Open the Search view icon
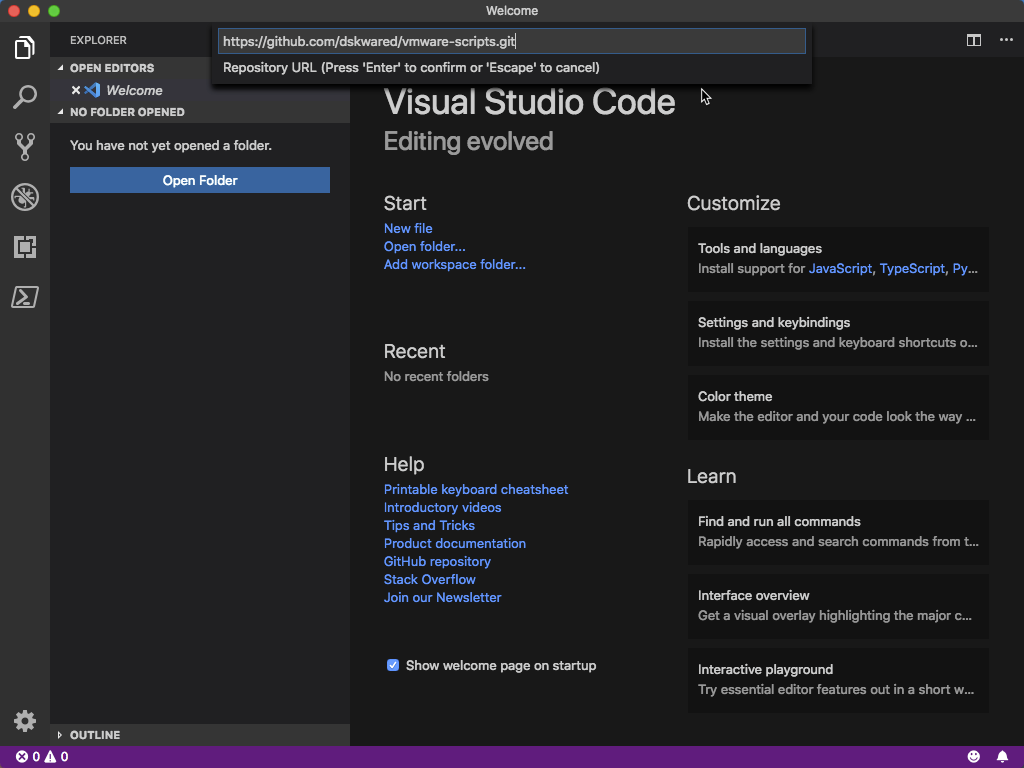 point(25,97)
